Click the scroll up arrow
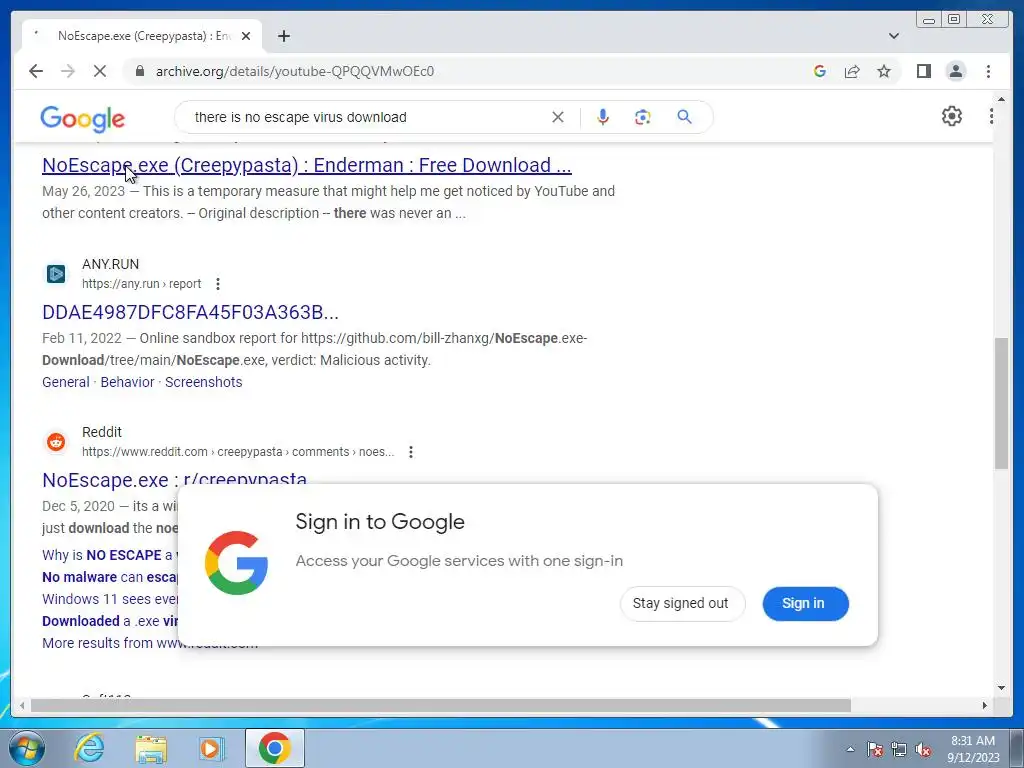 1001,99
